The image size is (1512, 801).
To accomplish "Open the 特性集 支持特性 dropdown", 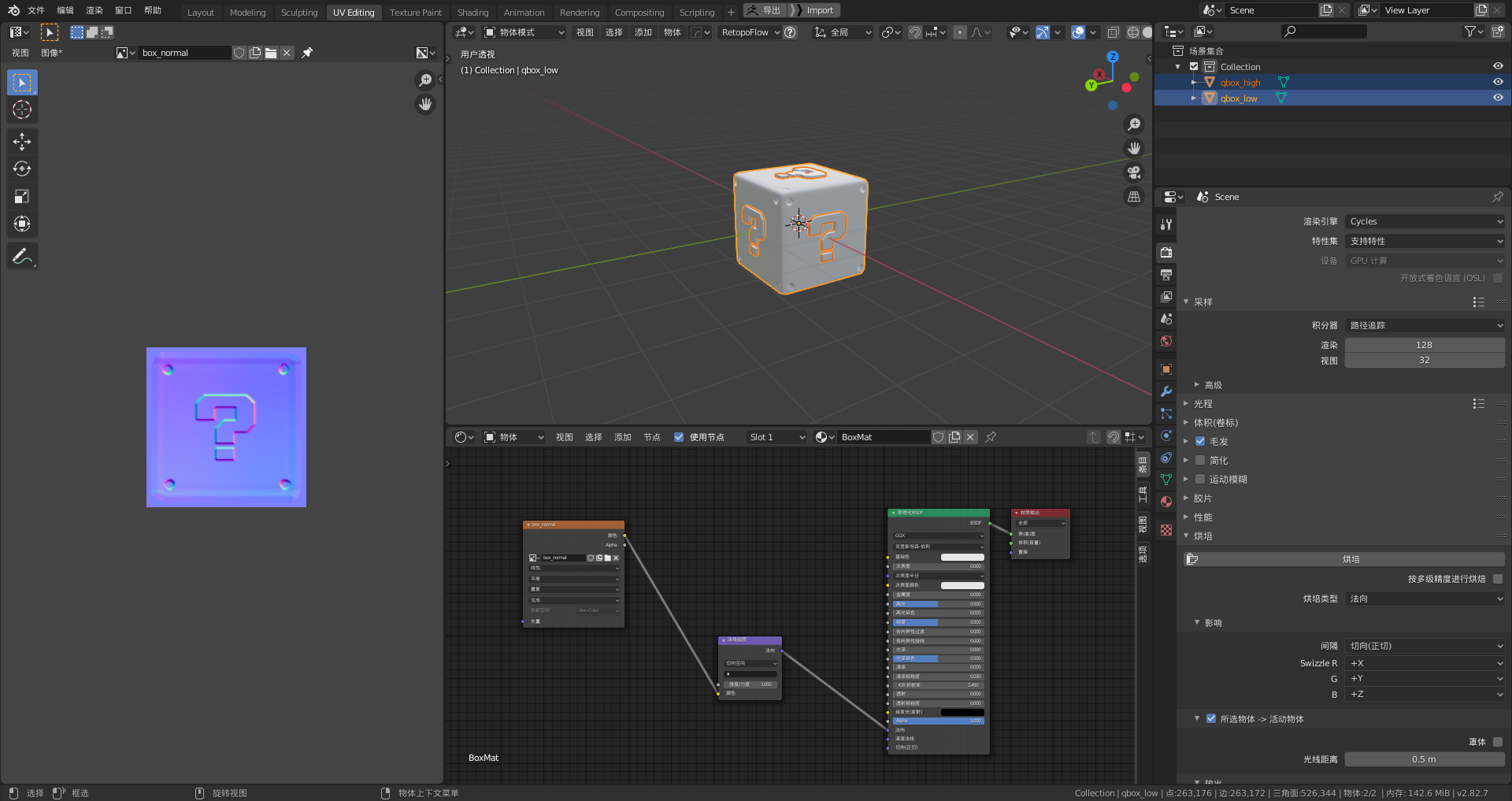I will (x=1425, y=241).
